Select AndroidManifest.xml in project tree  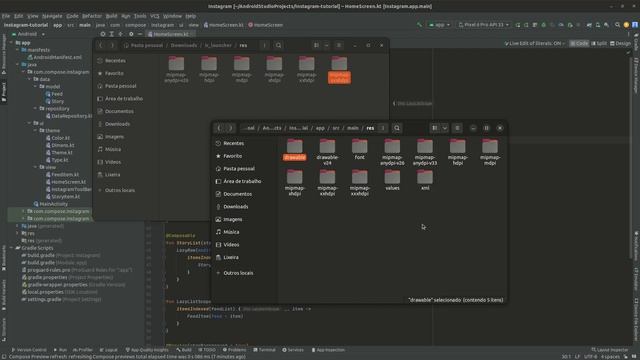pos(54,57)
